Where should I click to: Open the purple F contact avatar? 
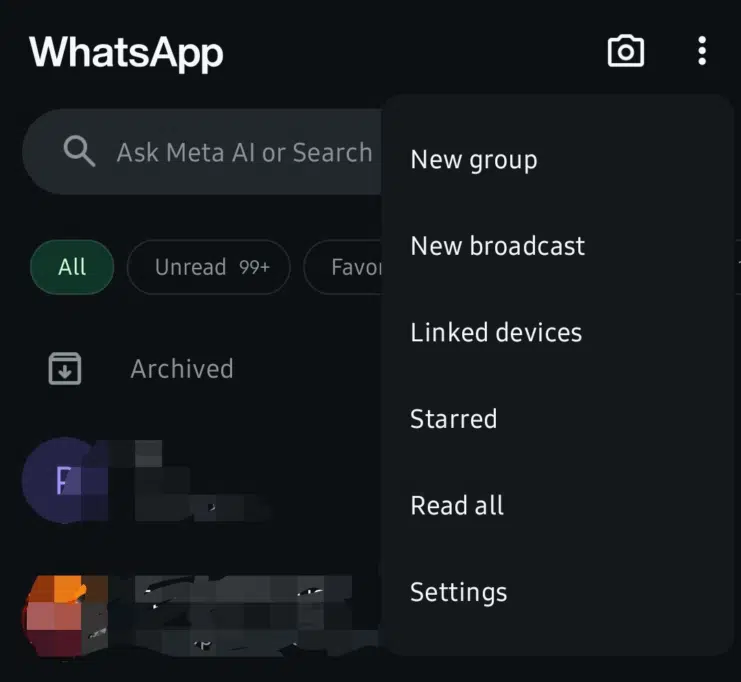point(65,480)
